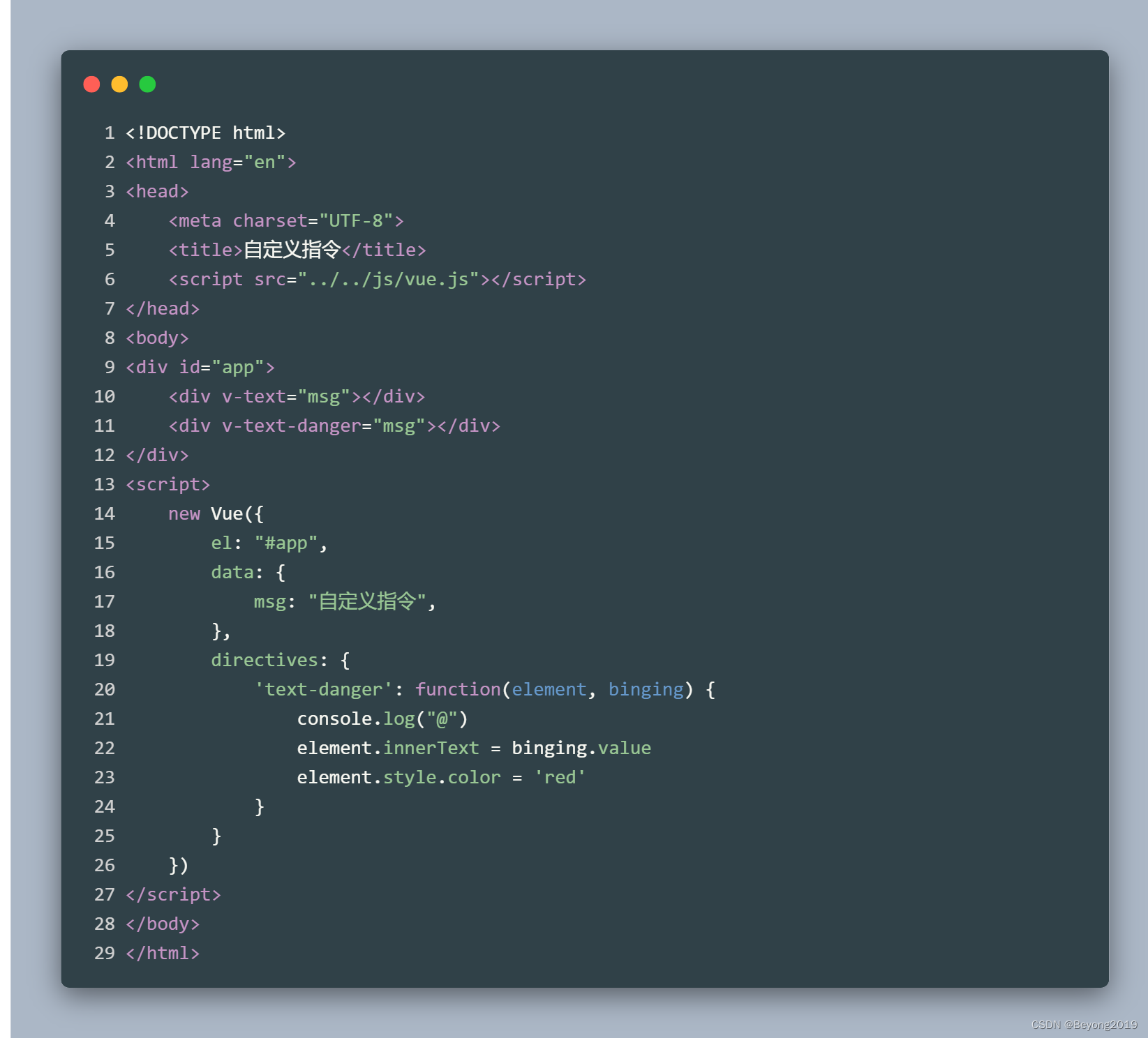Image resolution: width=1148 pixels, height=1038 pixels.
Task: Click the closing '</script>' tag on line 27
Action: click(173, 894)
